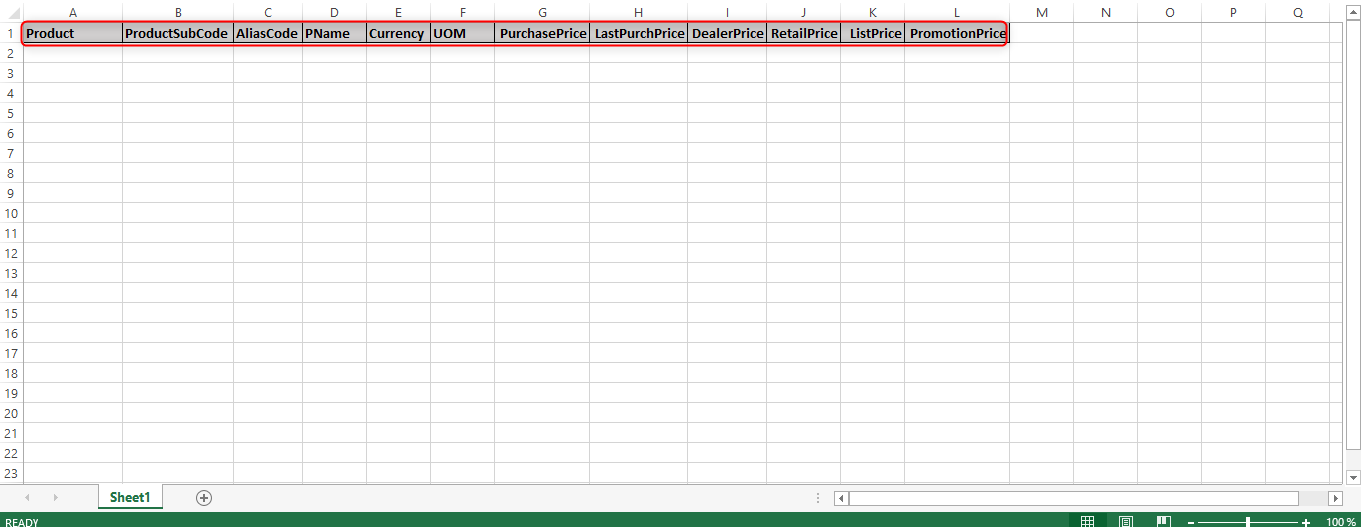1361x527 pixels.
Task: Click the READY status indicator
Action: coord(22,522)
